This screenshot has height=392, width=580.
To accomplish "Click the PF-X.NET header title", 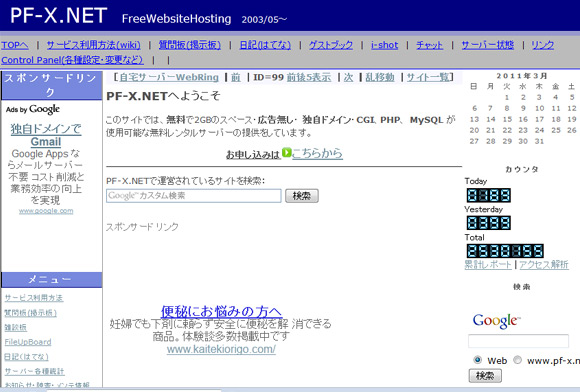I will [58, 16].
